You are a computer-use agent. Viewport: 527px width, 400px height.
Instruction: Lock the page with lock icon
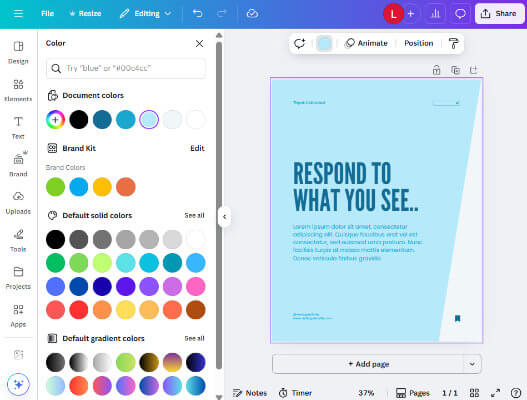point(436,70)
